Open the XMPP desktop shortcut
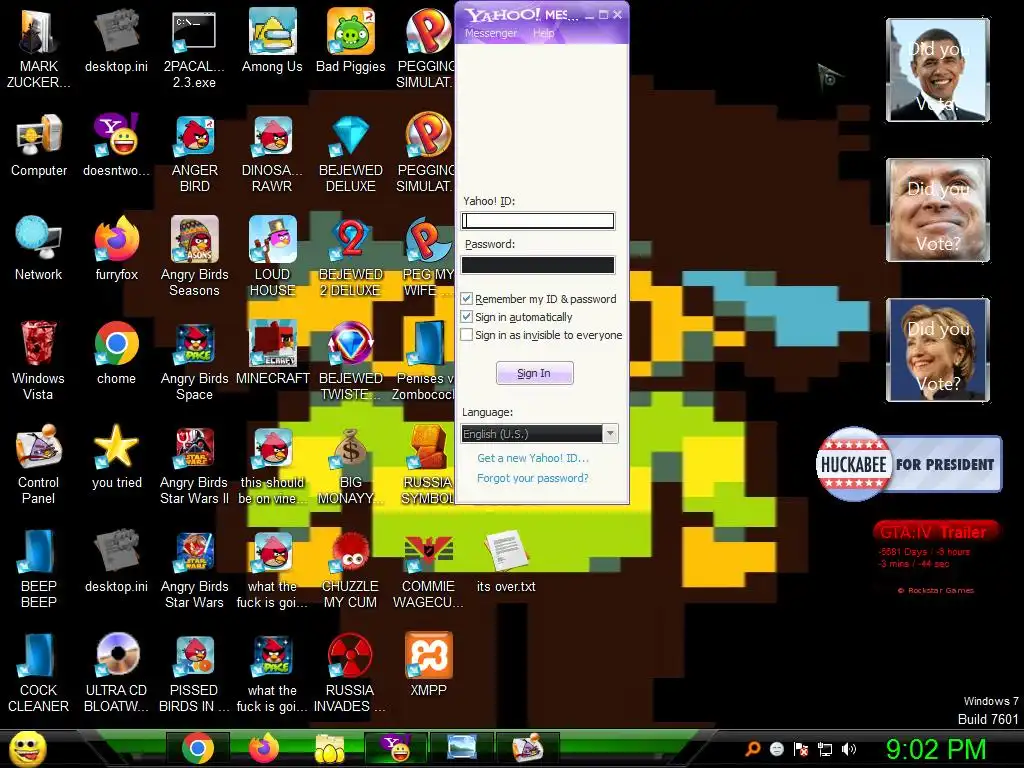 click(x=428, y=664)
